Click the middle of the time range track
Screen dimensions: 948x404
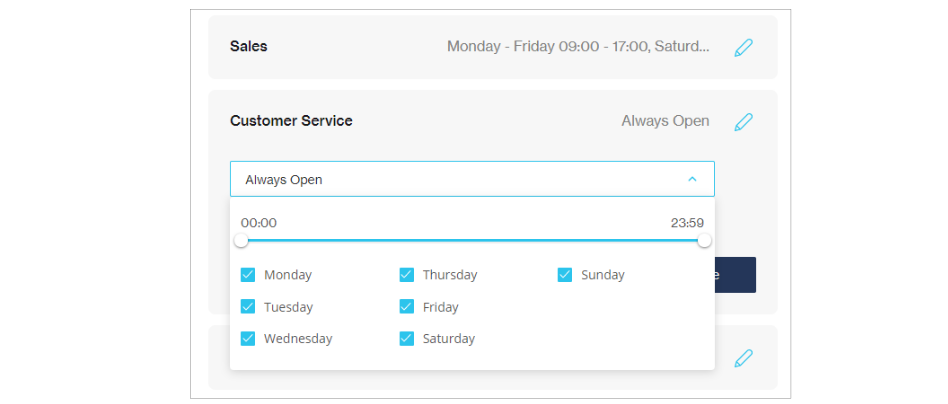tap(472, 241)
